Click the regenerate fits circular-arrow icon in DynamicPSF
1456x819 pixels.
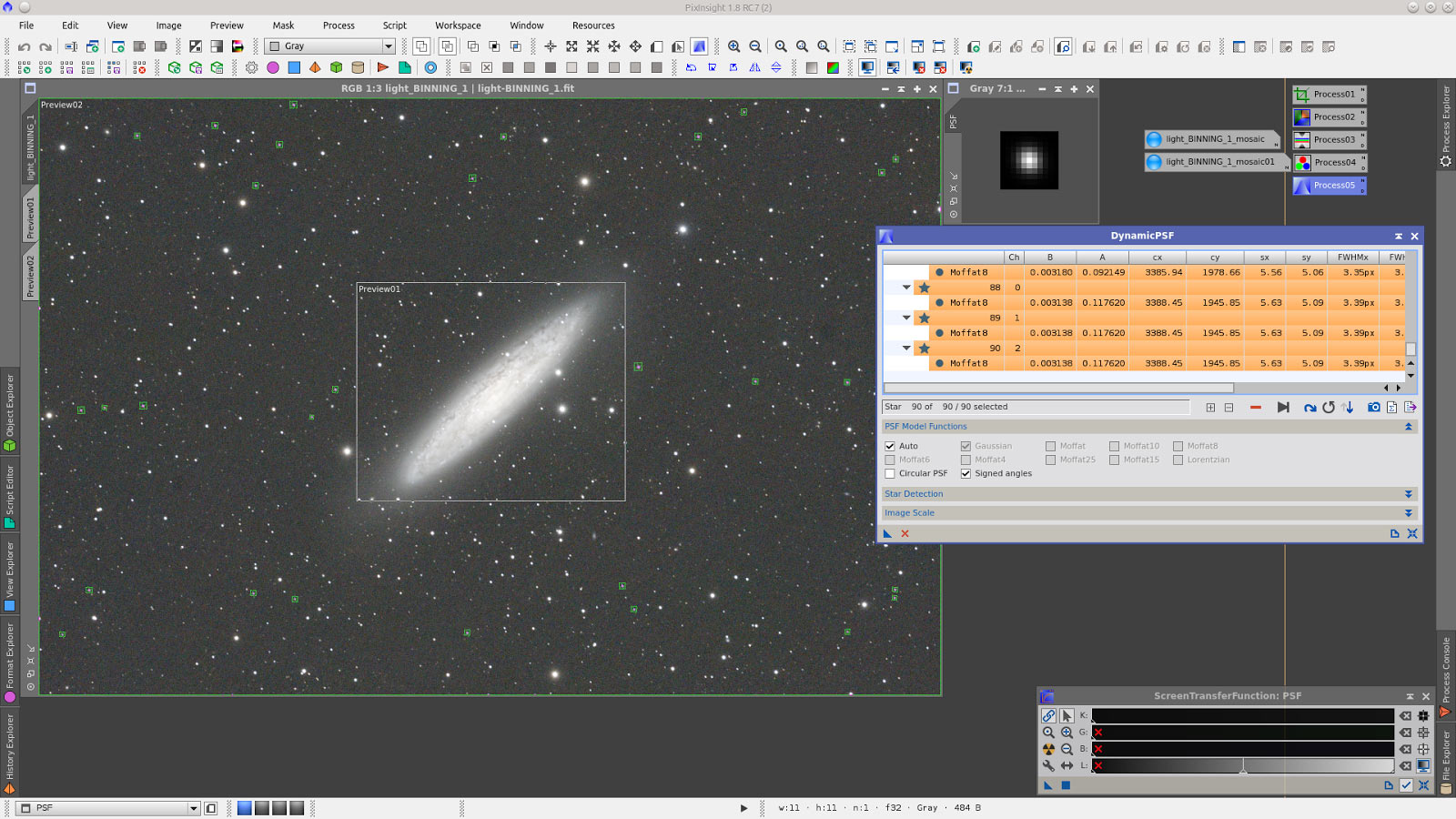(x=1329, y=407)
